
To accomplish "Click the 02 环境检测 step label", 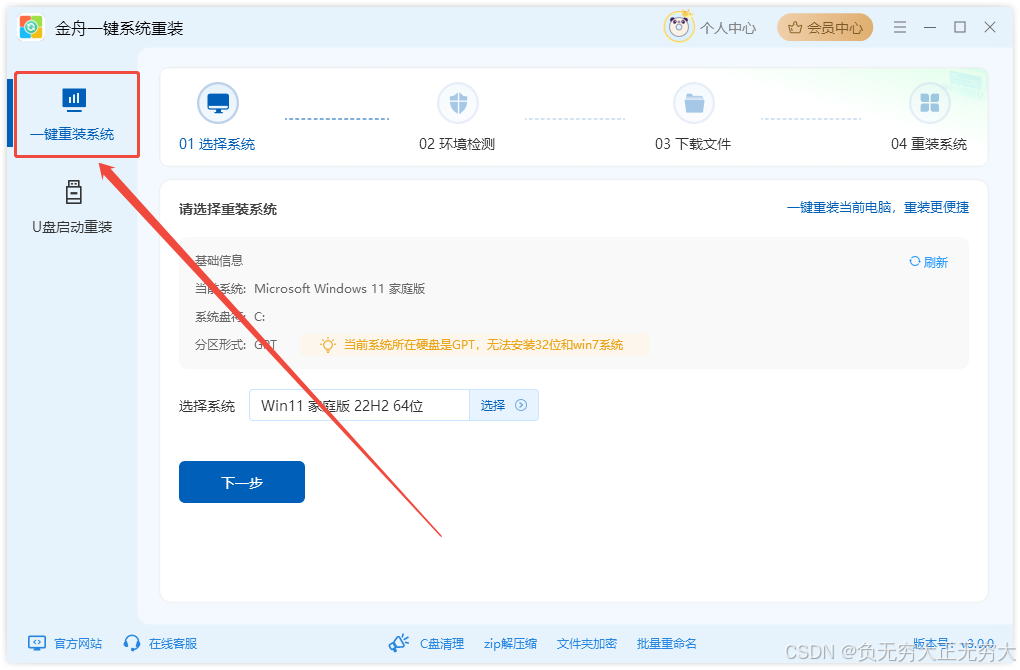I will 457,144.
